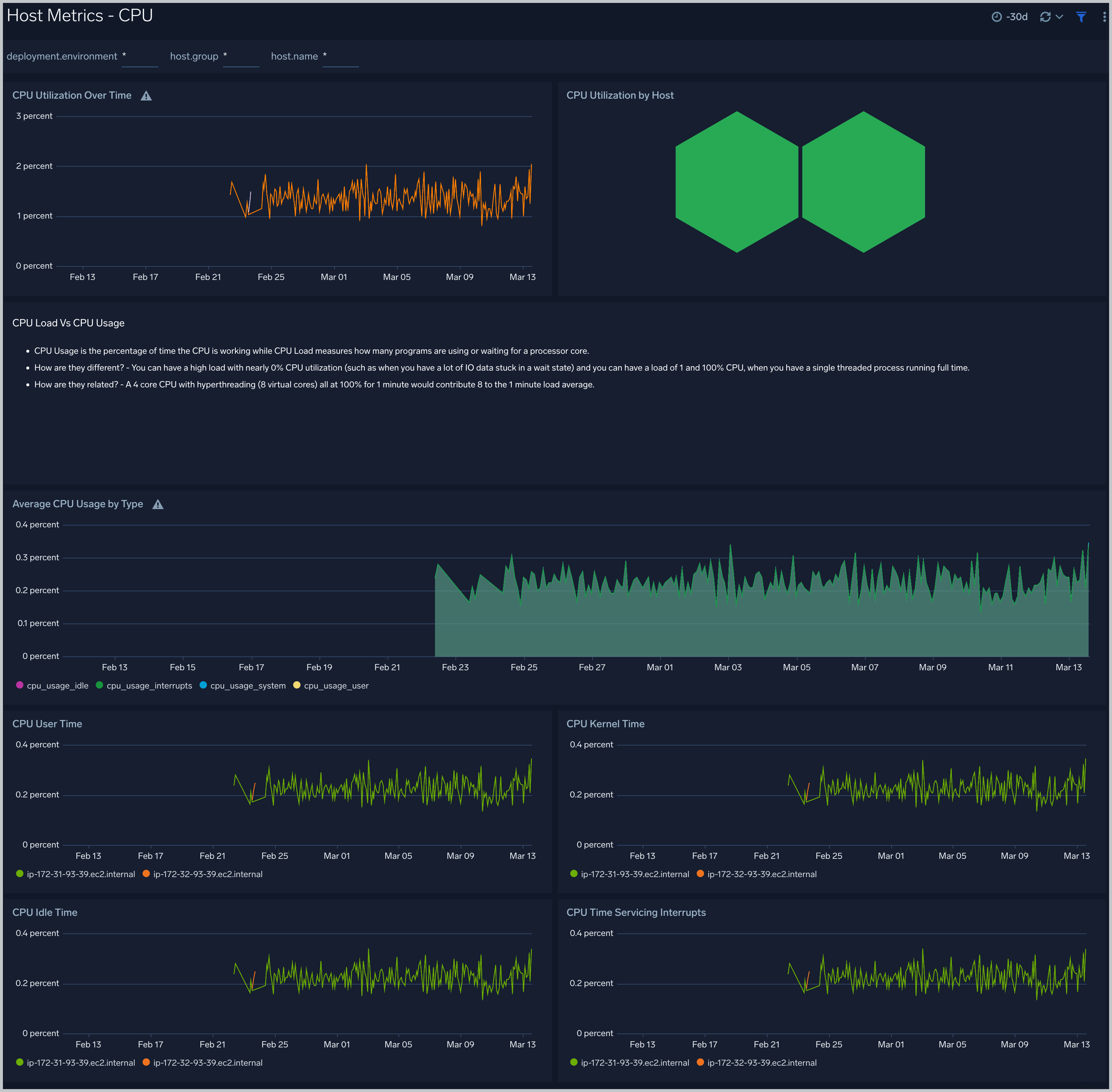Click the "0.3 percent" y-axis label

(x=37, y=557)
